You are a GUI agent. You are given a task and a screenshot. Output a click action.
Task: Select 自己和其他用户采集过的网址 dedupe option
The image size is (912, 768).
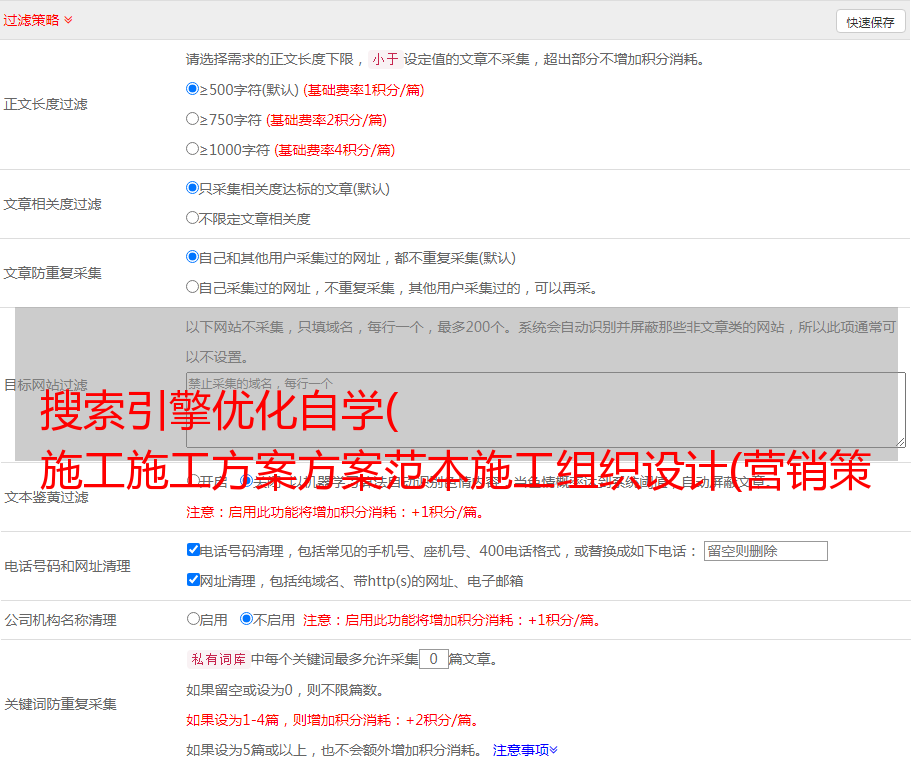(193, 257)
